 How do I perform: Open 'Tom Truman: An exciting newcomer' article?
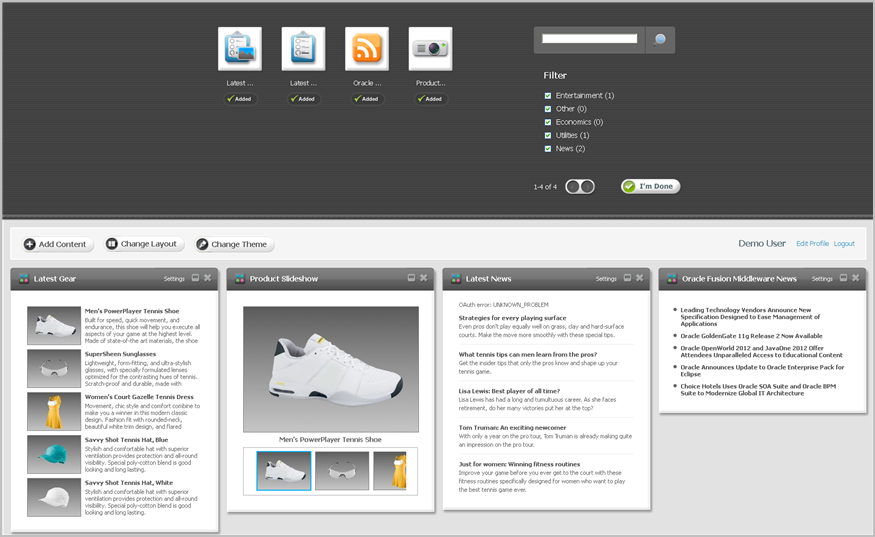click(x=512, y=428)
